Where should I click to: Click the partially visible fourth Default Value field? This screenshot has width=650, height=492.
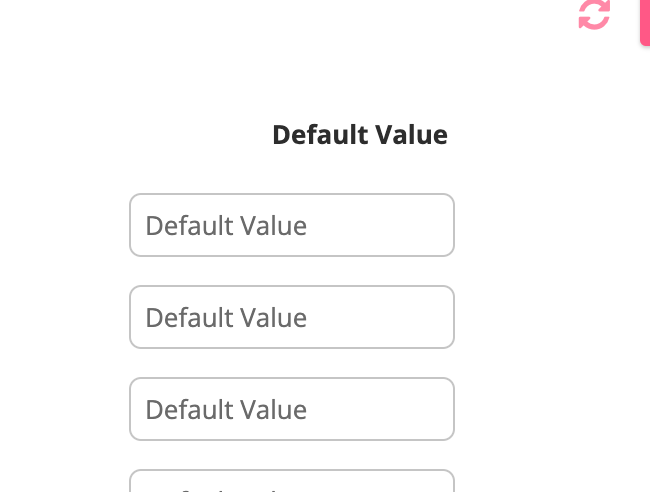292,481
